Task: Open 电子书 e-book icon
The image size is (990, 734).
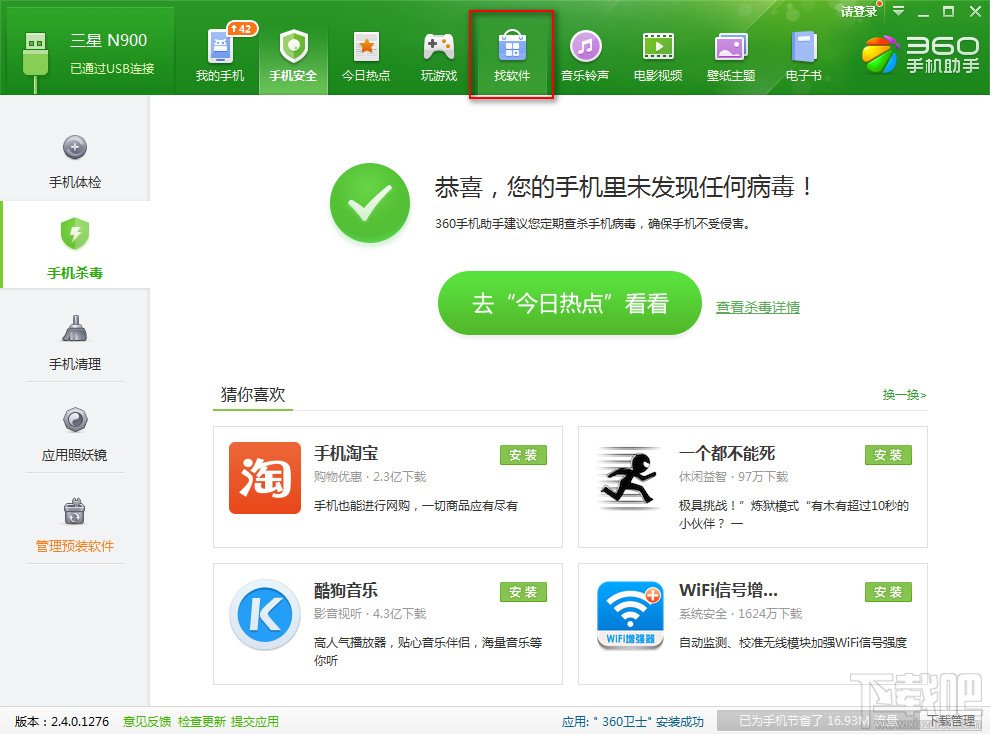Action: (x=804, y=46)
